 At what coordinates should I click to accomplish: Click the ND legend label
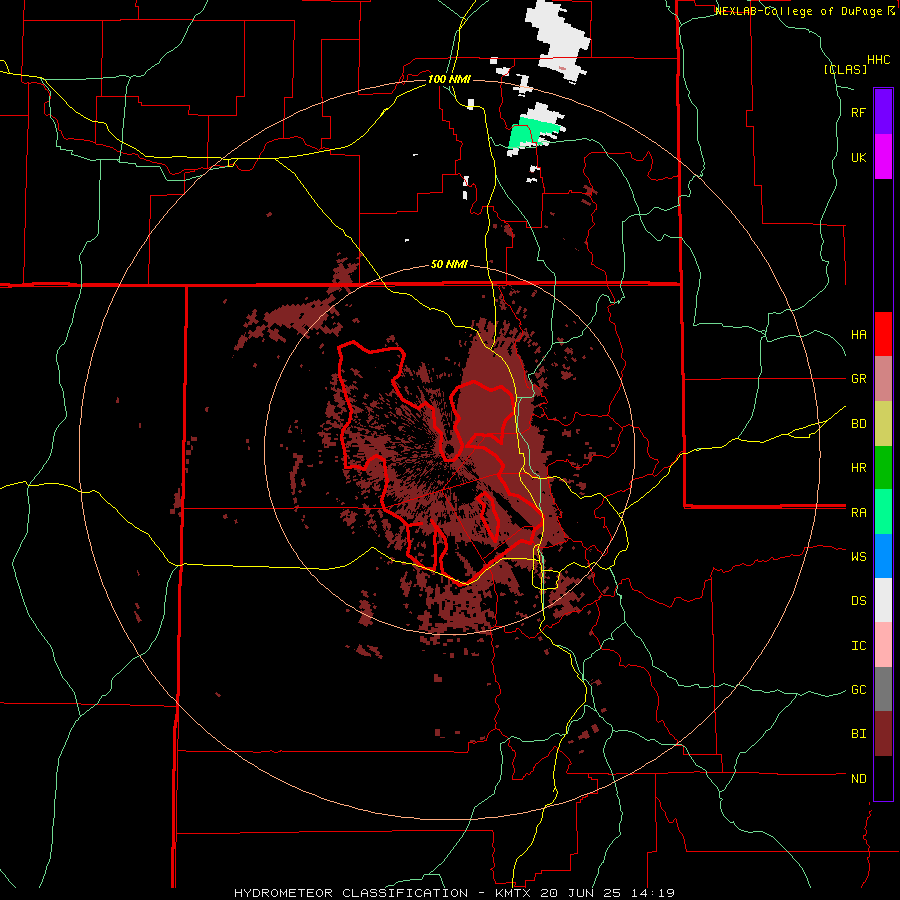(858, 779)
